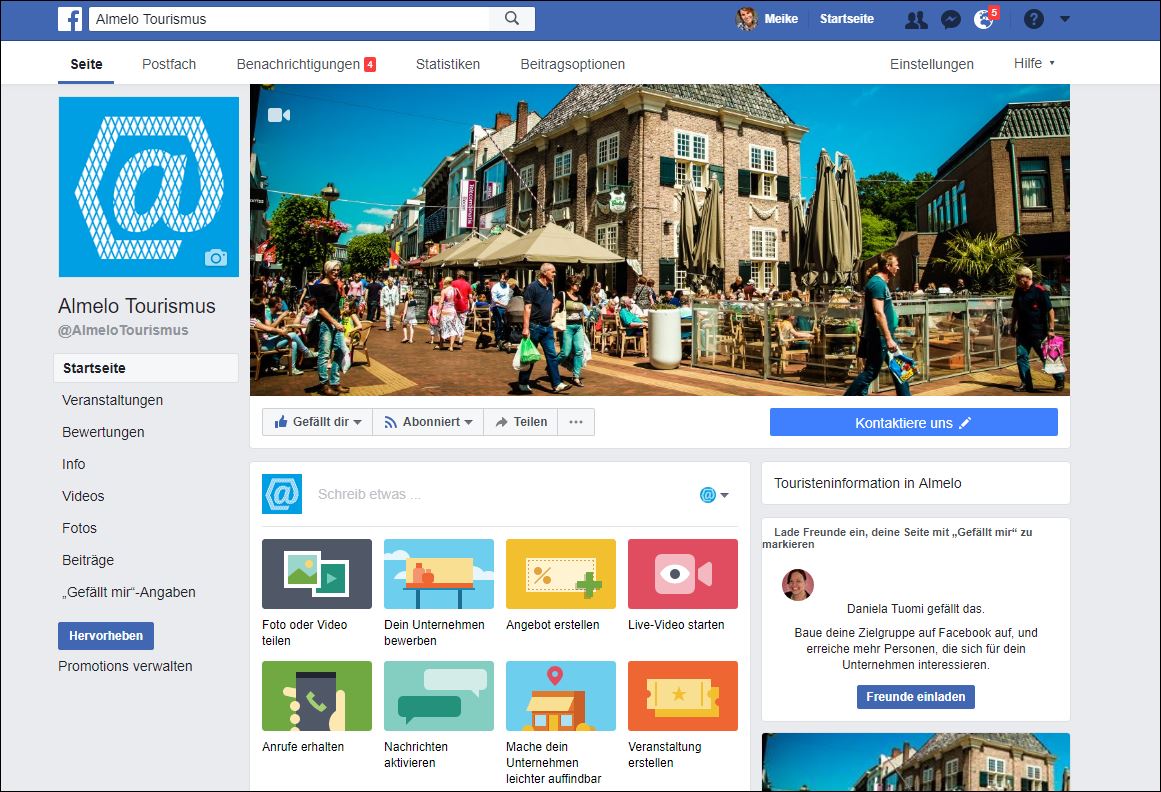Click the Promotions verwalten link
This screenshot has width=1161, height=792.
(125, 666)
